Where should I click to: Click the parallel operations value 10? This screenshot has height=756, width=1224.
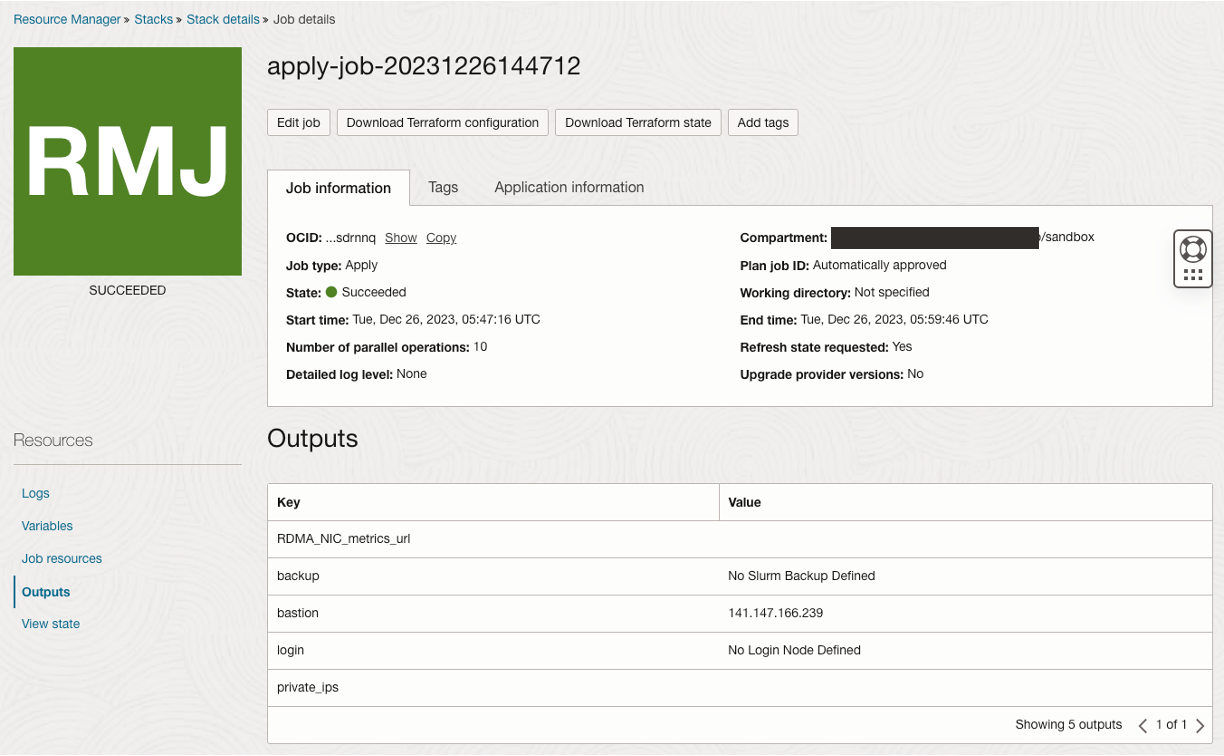tap(480, 347)
